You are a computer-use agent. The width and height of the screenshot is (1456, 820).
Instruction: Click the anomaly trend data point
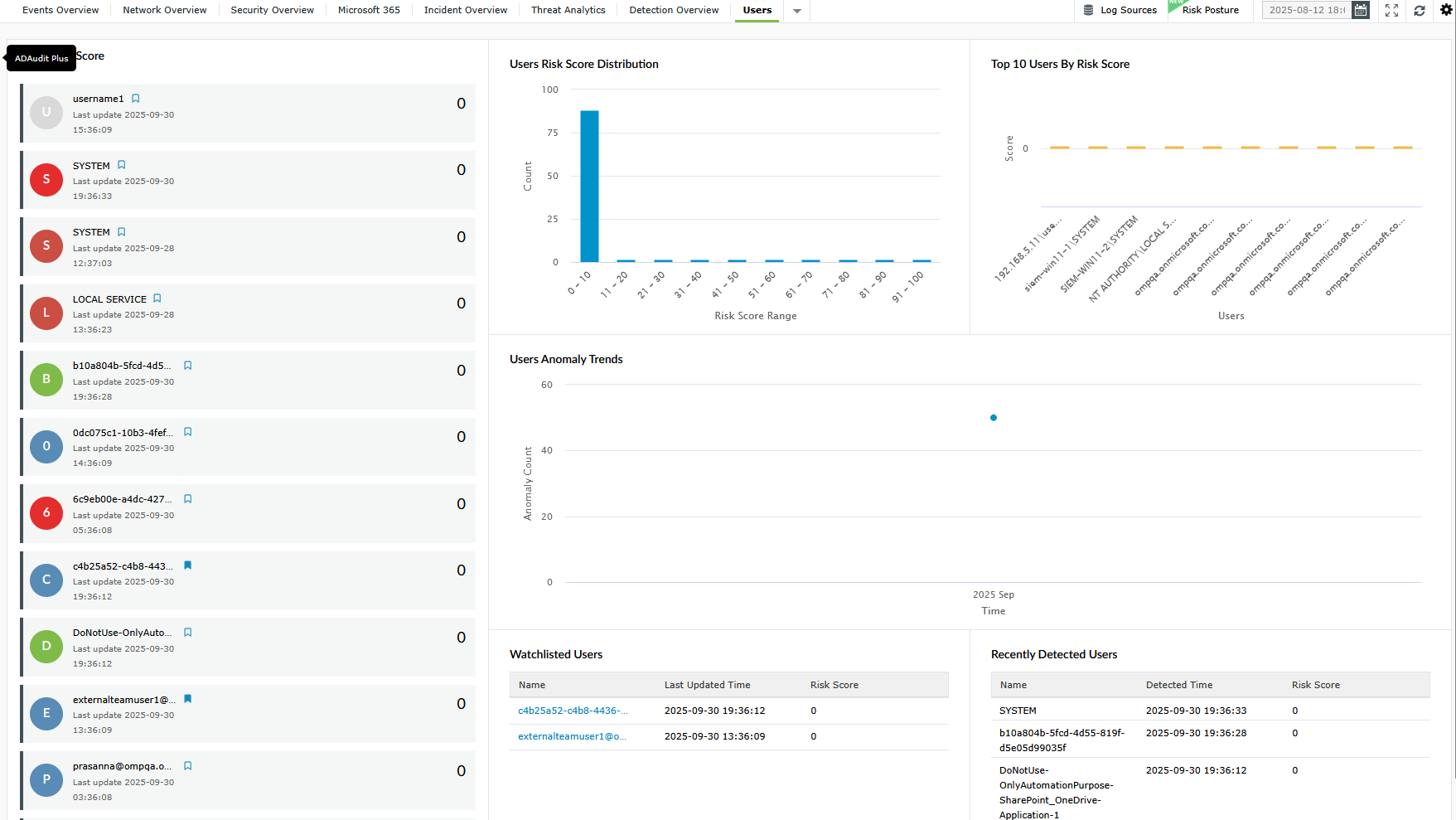click(994, 418)
